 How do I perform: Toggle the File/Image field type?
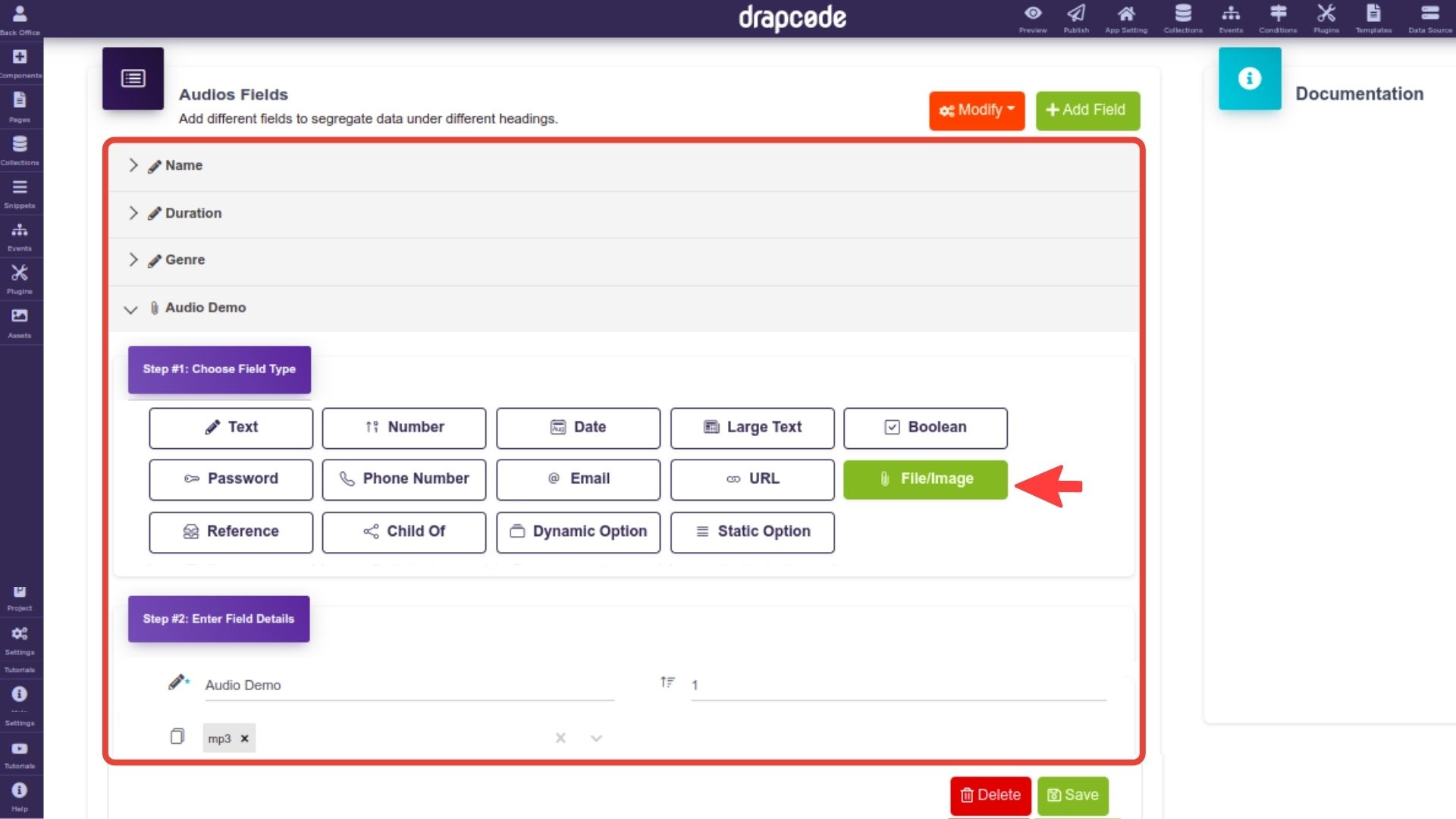click(925, 478)
